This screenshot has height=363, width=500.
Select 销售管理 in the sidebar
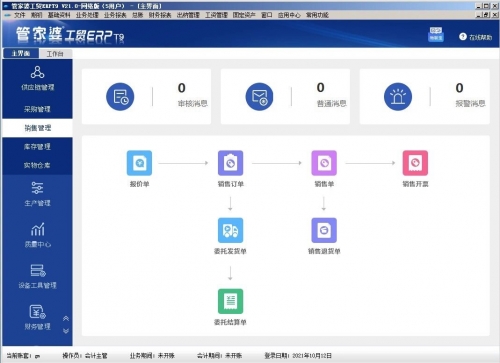[37, 128]
